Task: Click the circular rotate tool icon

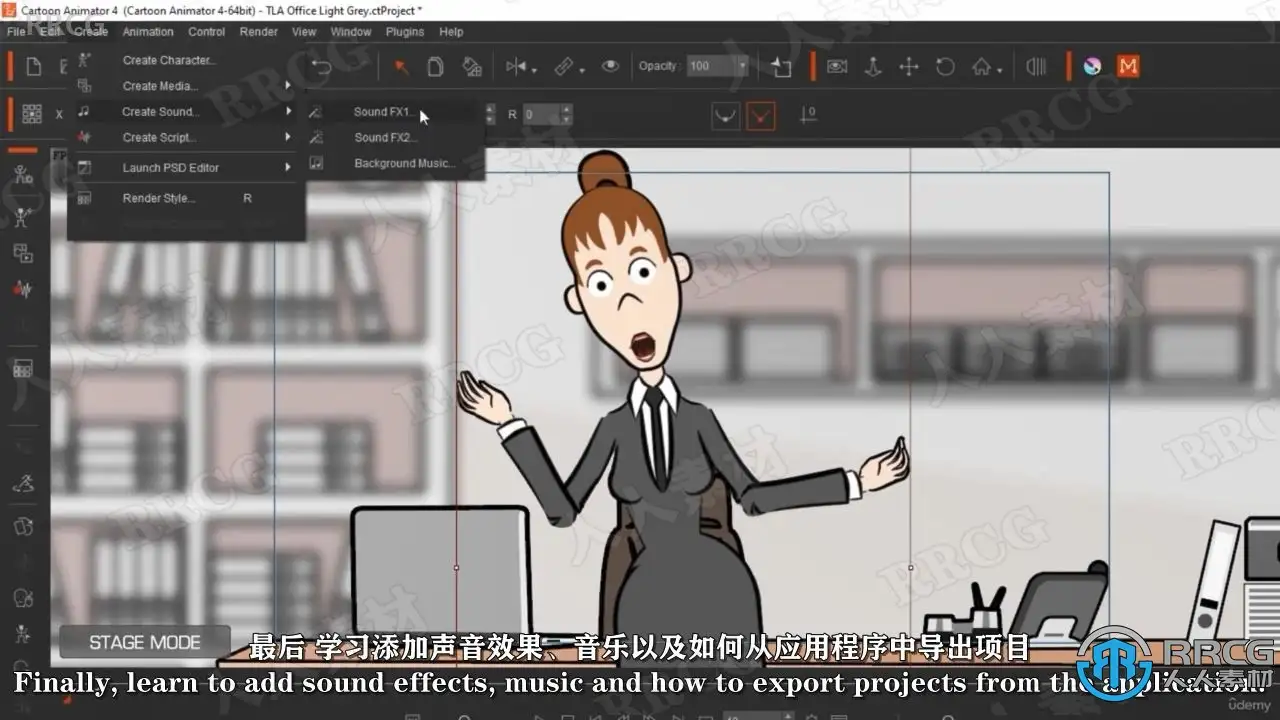Action: click(945, 67)
